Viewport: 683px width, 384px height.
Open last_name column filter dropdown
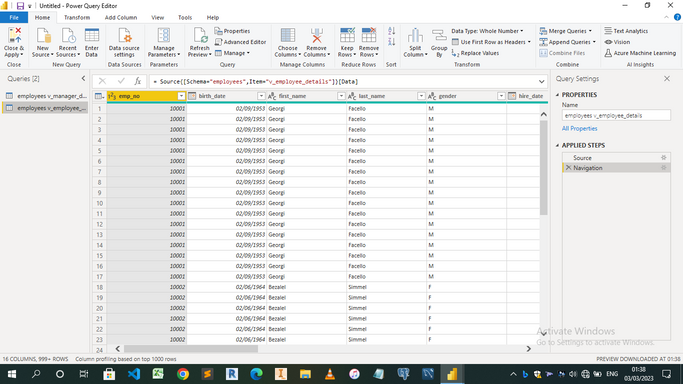[421, 96]
